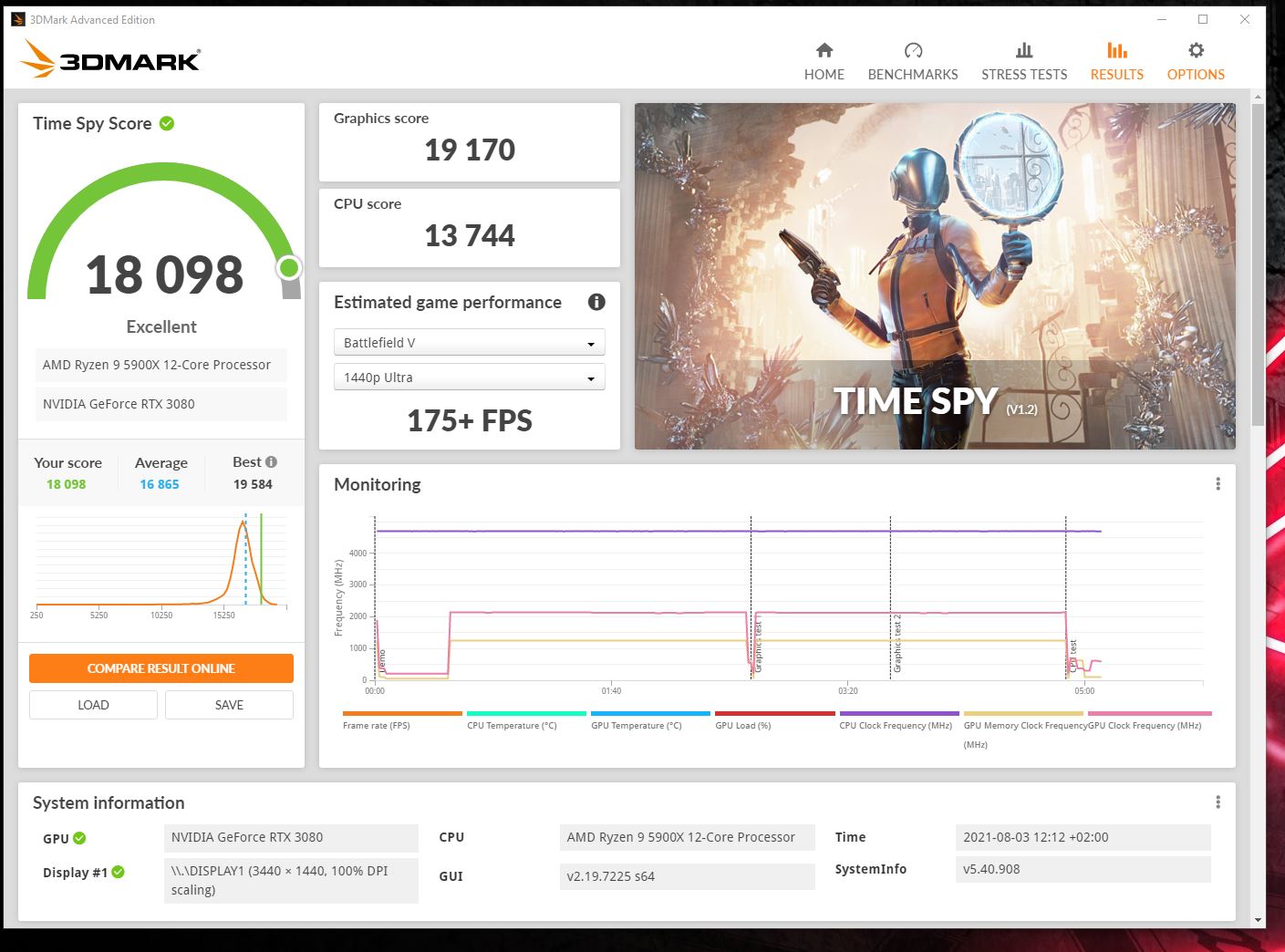The height and width of the screenshot is (952, 1285).
Task: Click the SAVE button
Action: tap(229, 705)
